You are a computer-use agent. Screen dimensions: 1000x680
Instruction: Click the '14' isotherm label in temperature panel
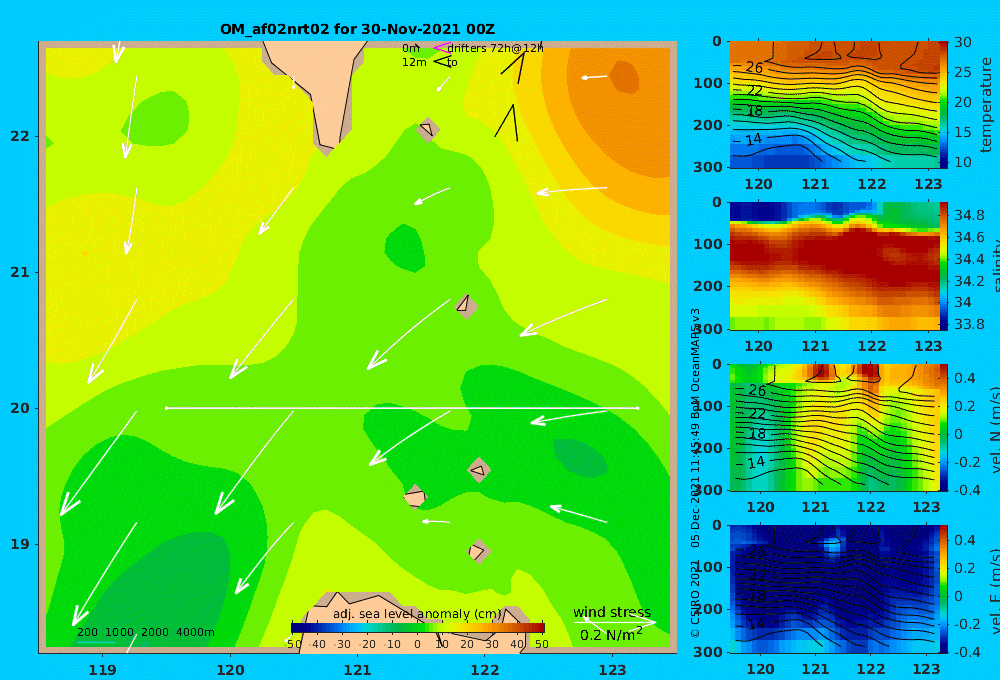[753, 139]
